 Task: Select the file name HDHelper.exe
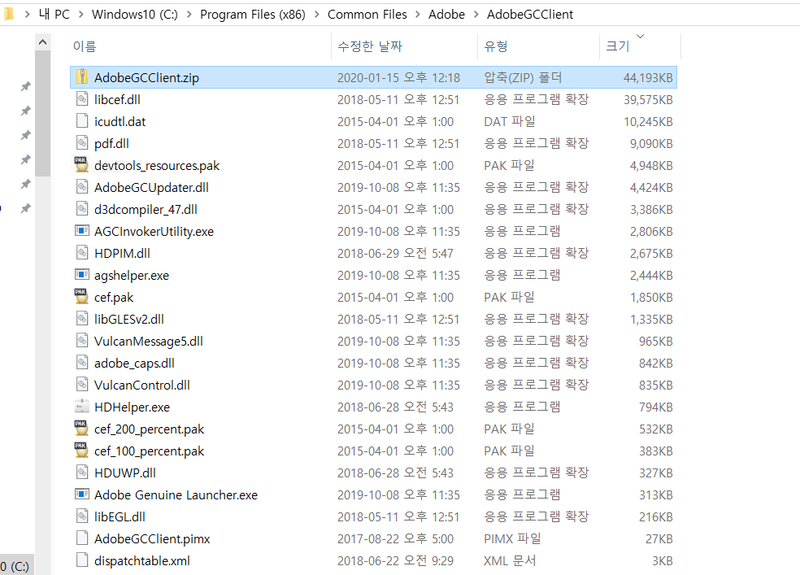coord(132,407)
